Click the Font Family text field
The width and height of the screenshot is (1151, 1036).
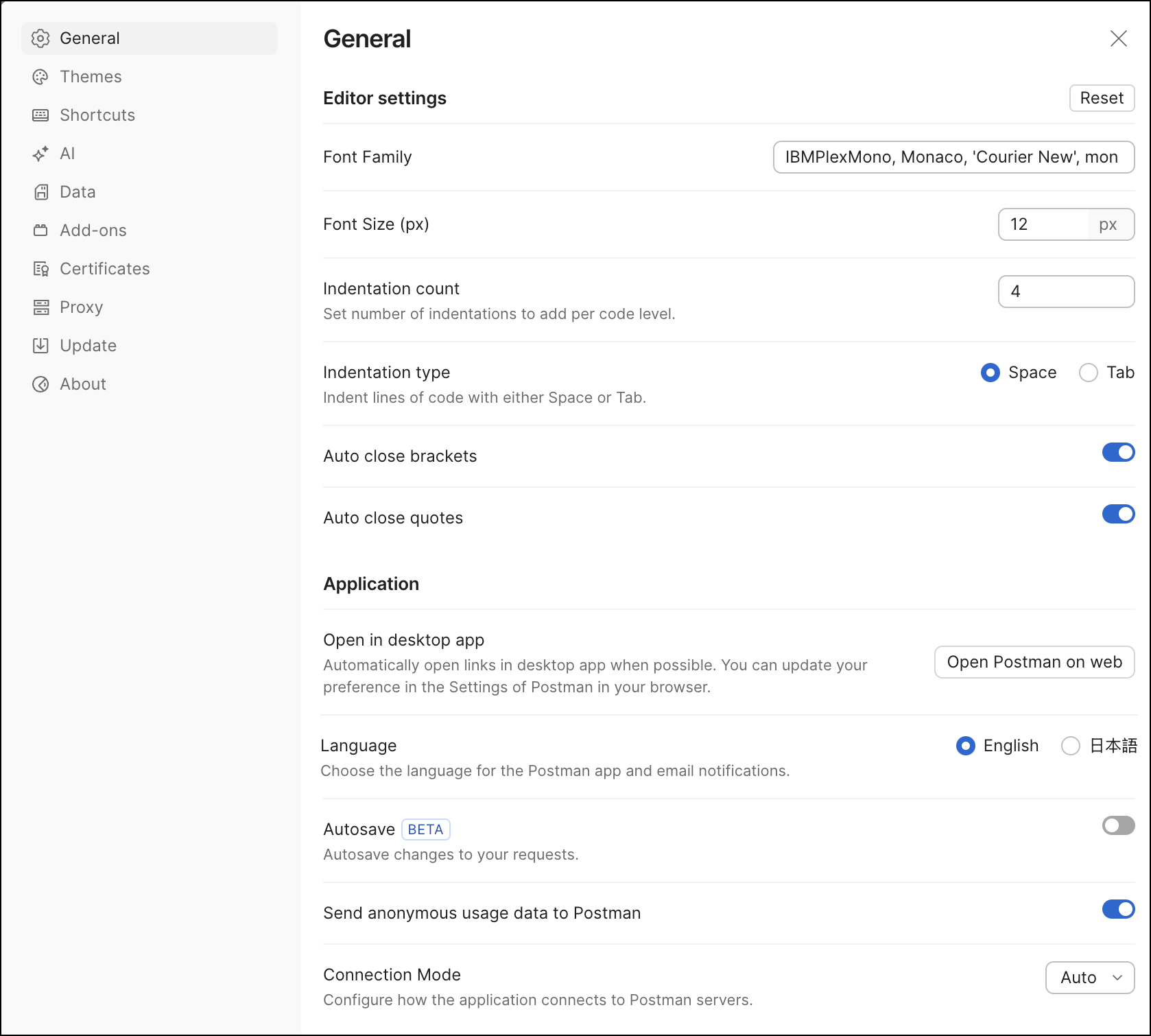click(x=953, y=157)
